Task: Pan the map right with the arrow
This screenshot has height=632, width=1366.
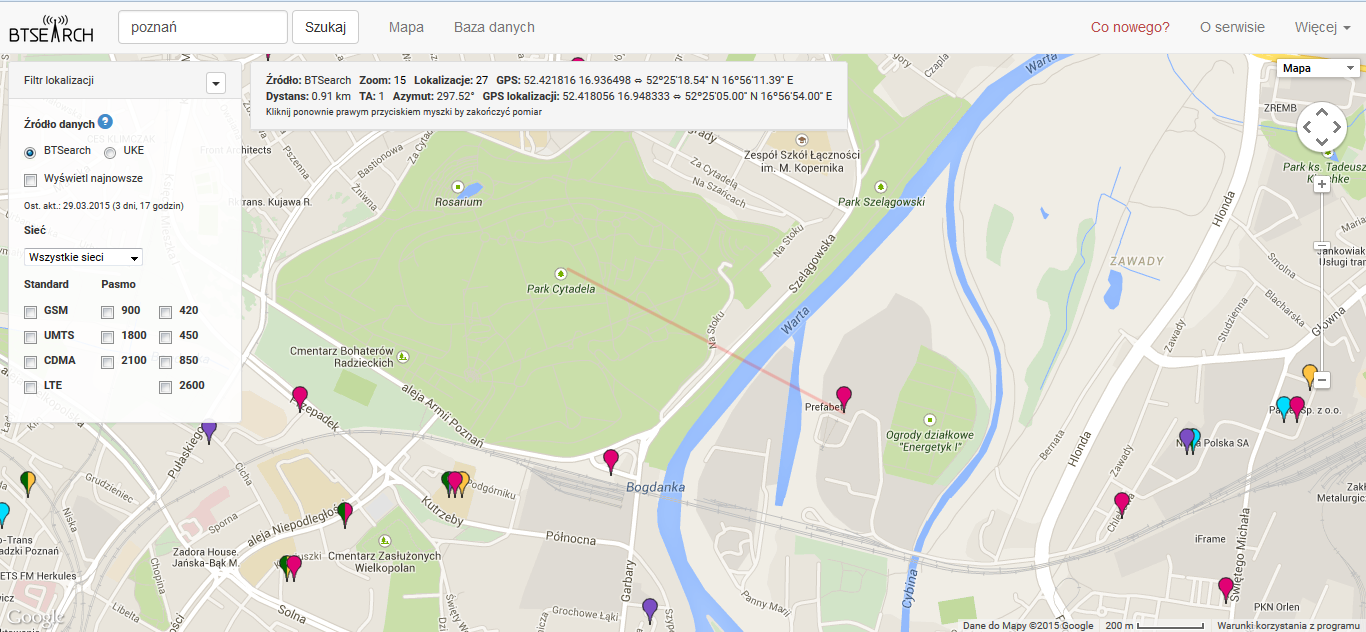Action: click(x=1337, y=127)
